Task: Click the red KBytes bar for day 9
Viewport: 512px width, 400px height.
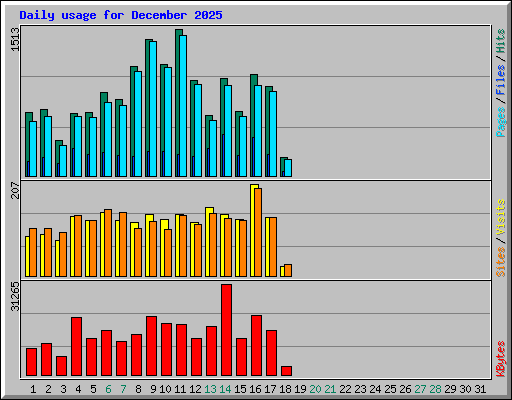Action: (x=151, y=346)
